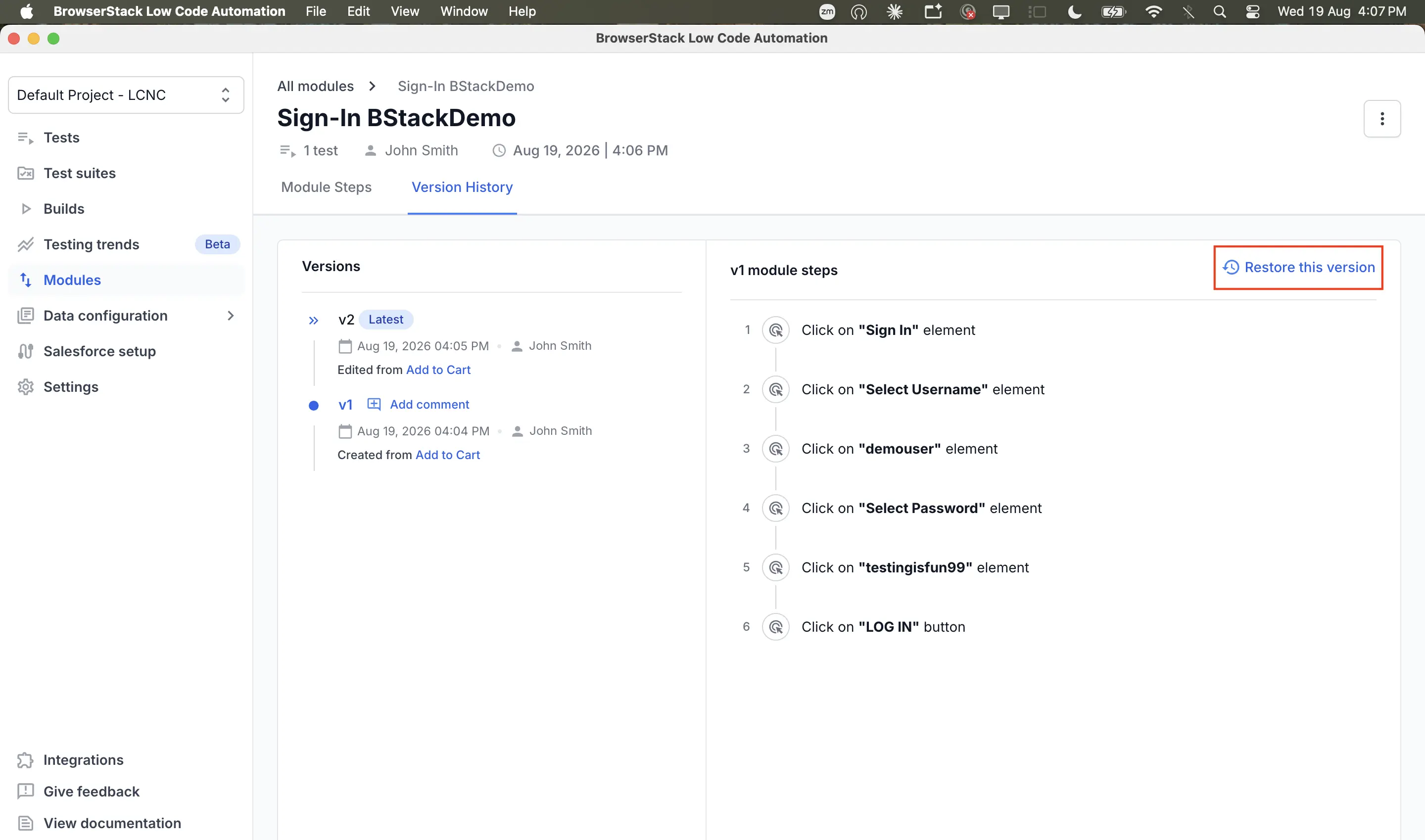1425x840 pixels.
Task: Click the menu bar clock Wed 19 Aug 4:07 PM
Action: pyautogui.click(x=1342, y=11)
